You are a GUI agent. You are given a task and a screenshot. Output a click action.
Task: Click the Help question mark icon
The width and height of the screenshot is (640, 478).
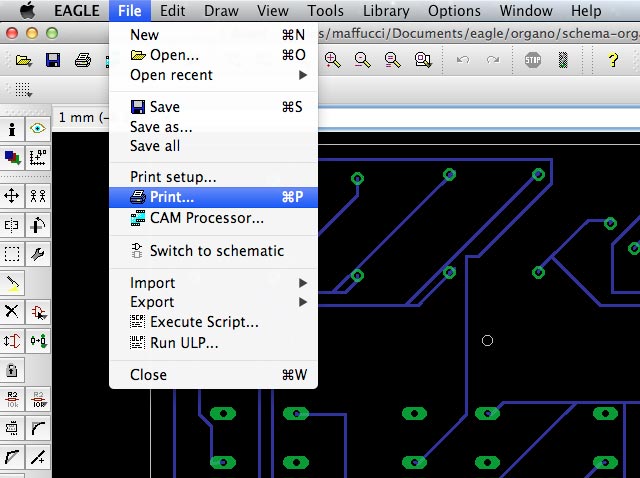point(613,61)
